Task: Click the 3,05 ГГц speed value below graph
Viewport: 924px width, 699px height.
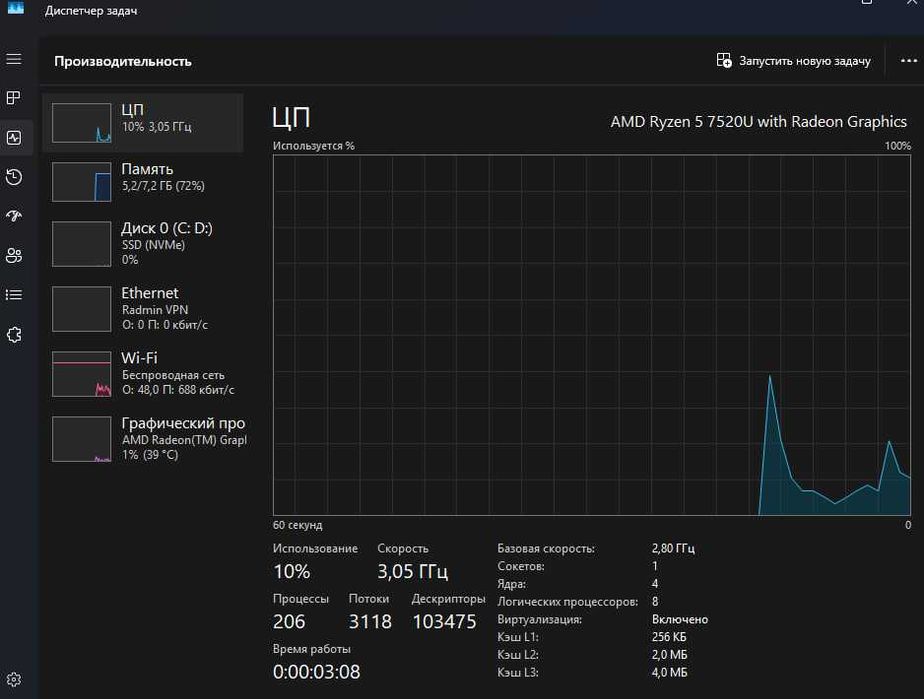Action: tap(412, 571)
